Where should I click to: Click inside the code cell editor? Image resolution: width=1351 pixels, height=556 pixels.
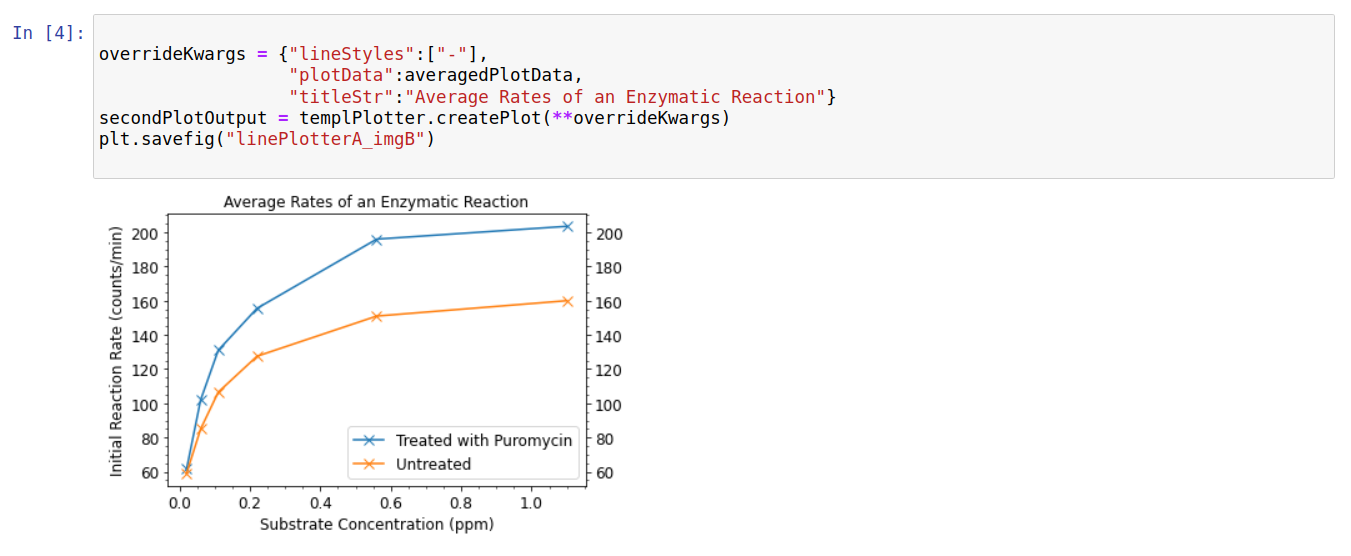pyautogui.click(x=713, y=97)
